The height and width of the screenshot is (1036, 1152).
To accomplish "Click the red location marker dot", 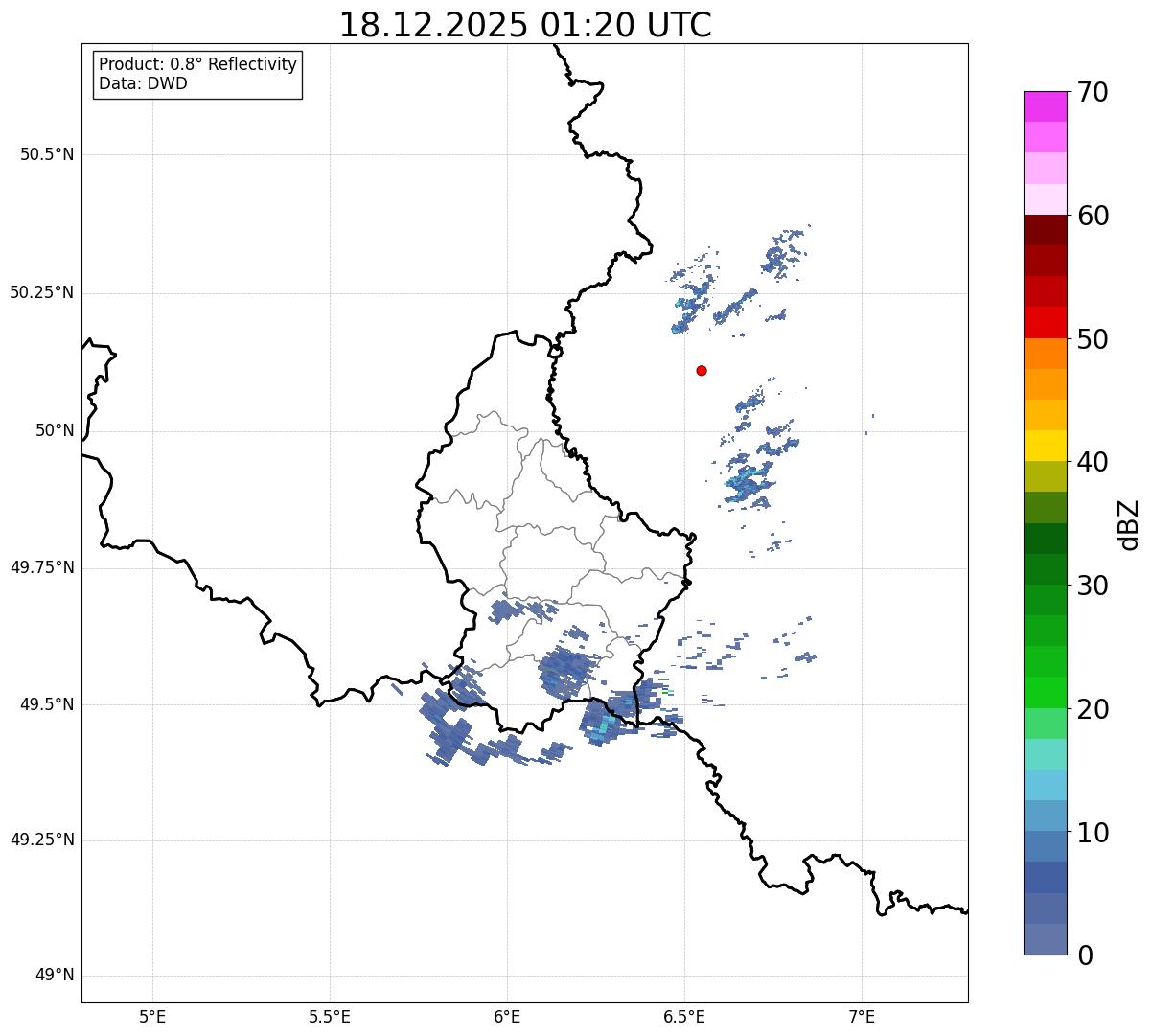I will click(702, 370).
